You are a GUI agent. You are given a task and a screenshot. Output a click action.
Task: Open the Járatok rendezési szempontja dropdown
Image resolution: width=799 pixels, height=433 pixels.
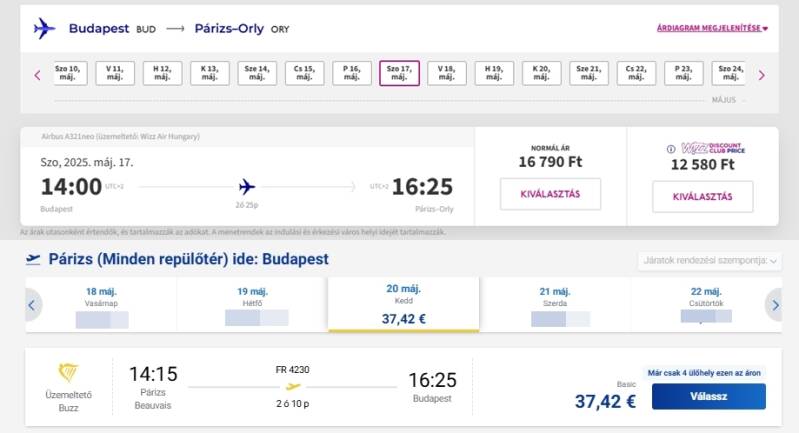click(x=708, y=261)
